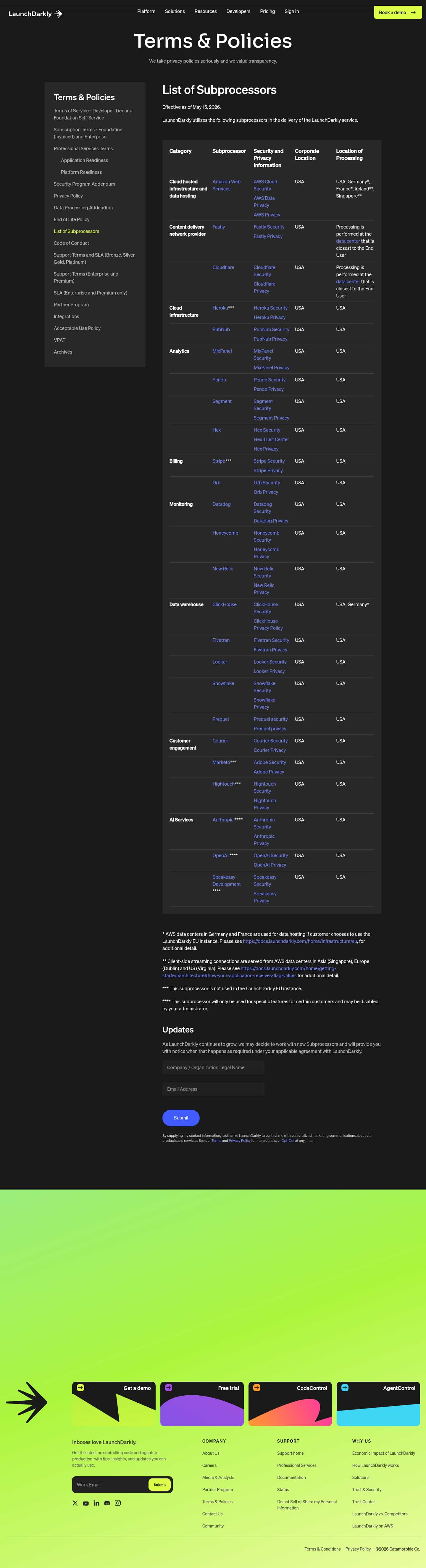
Task: Open the AWS Cloud Security link
Action: coord(265,185)
